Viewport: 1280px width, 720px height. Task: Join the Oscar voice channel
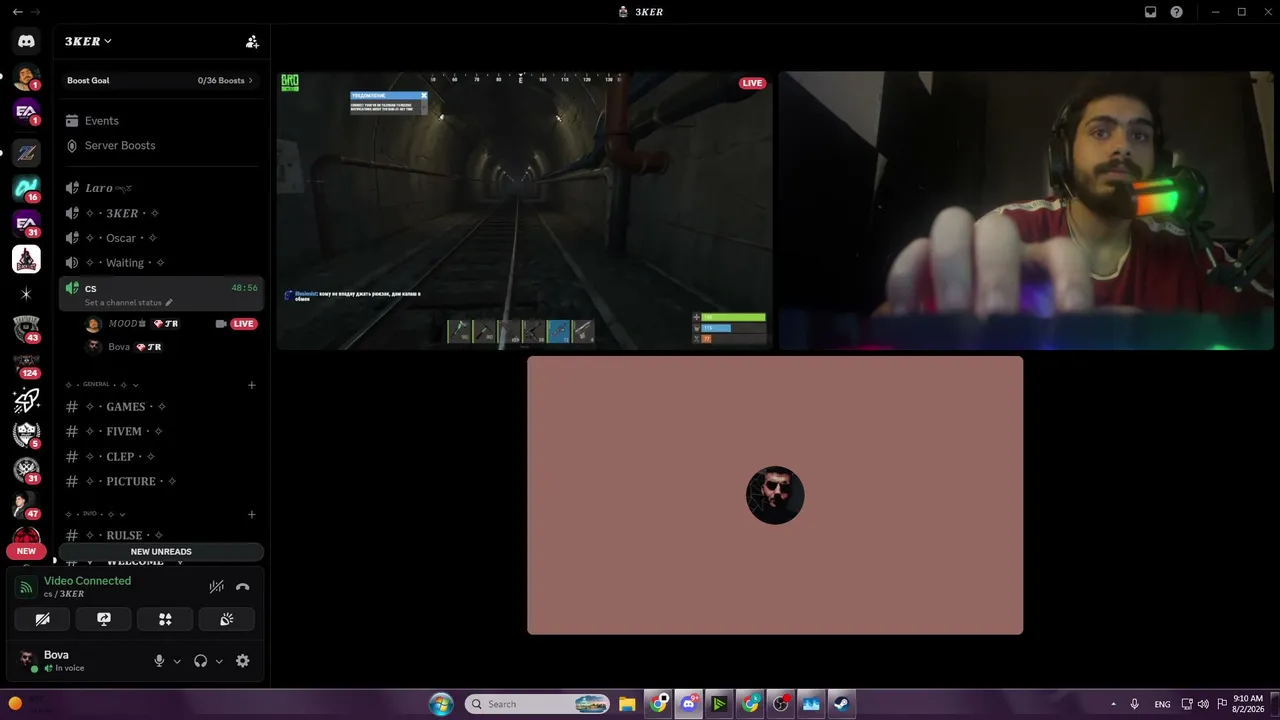161,238
